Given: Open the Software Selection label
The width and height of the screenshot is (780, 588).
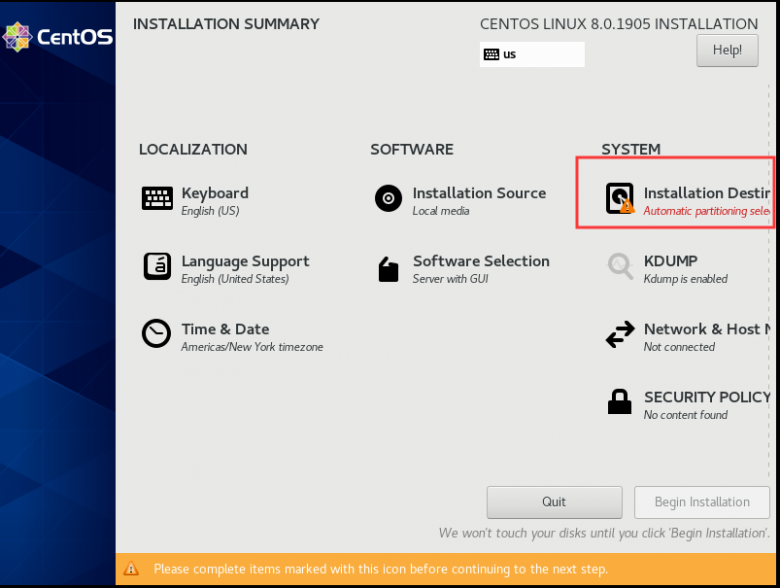Looking at the screenshot, I should pos(481,261).
